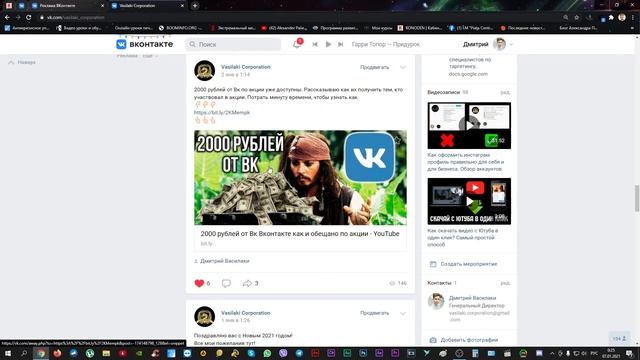
Task: Expand options chevron of first post
Action: pyautogui.click(x=403, y=67)
